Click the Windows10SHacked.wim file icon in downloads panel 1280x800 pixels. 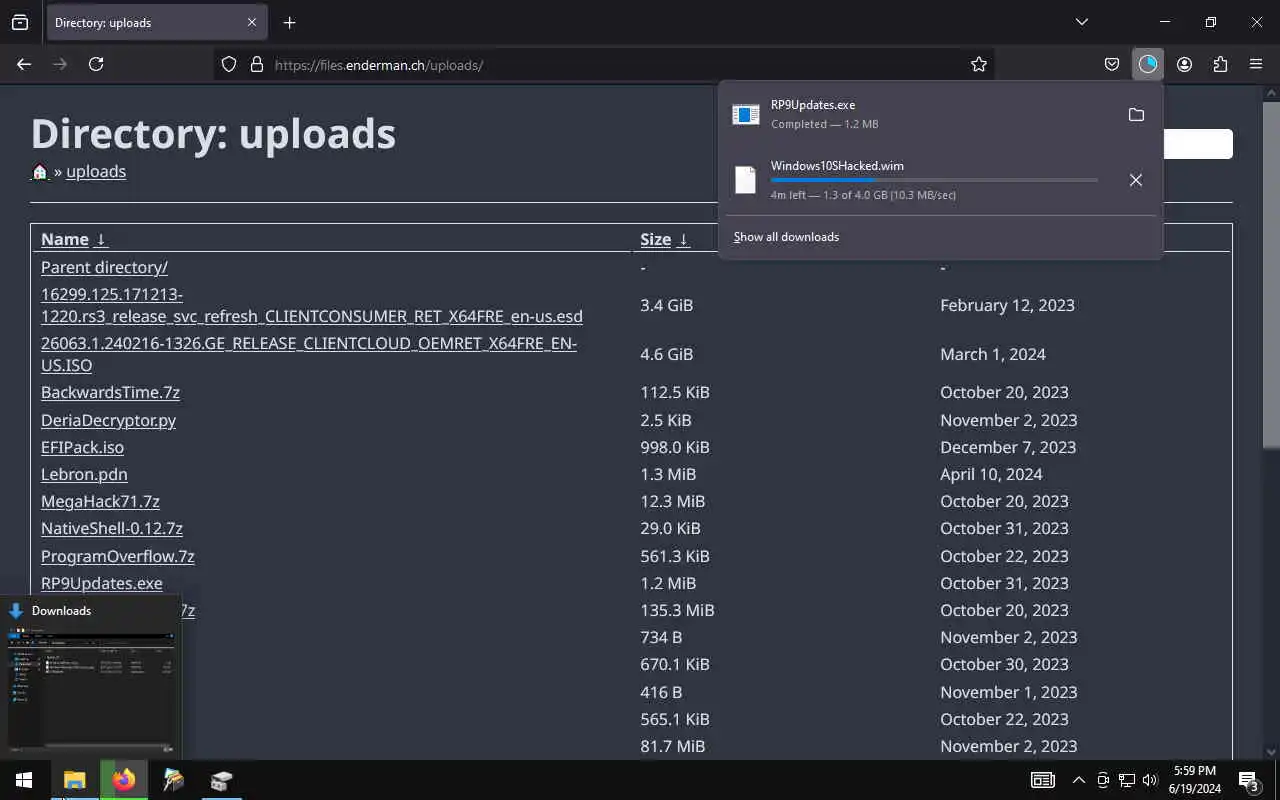tap(746, 180)
